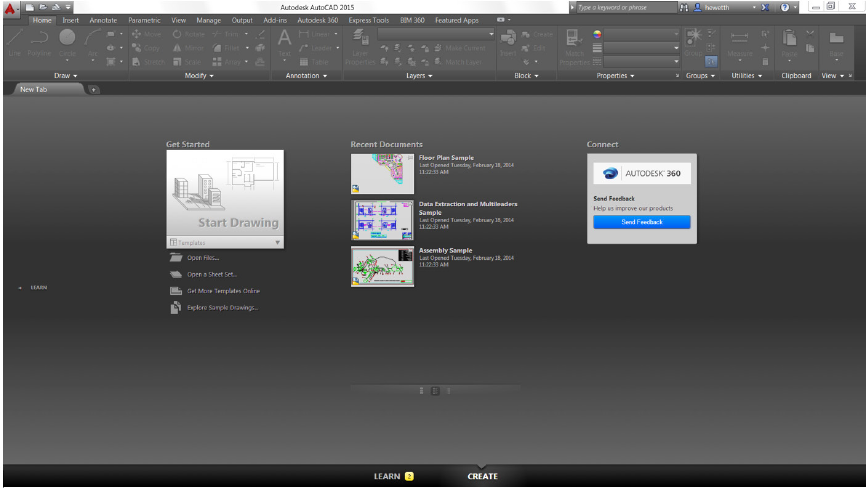Screen dimensions: 866x488
Task: Expand the Layers panel
Action: 419,76
